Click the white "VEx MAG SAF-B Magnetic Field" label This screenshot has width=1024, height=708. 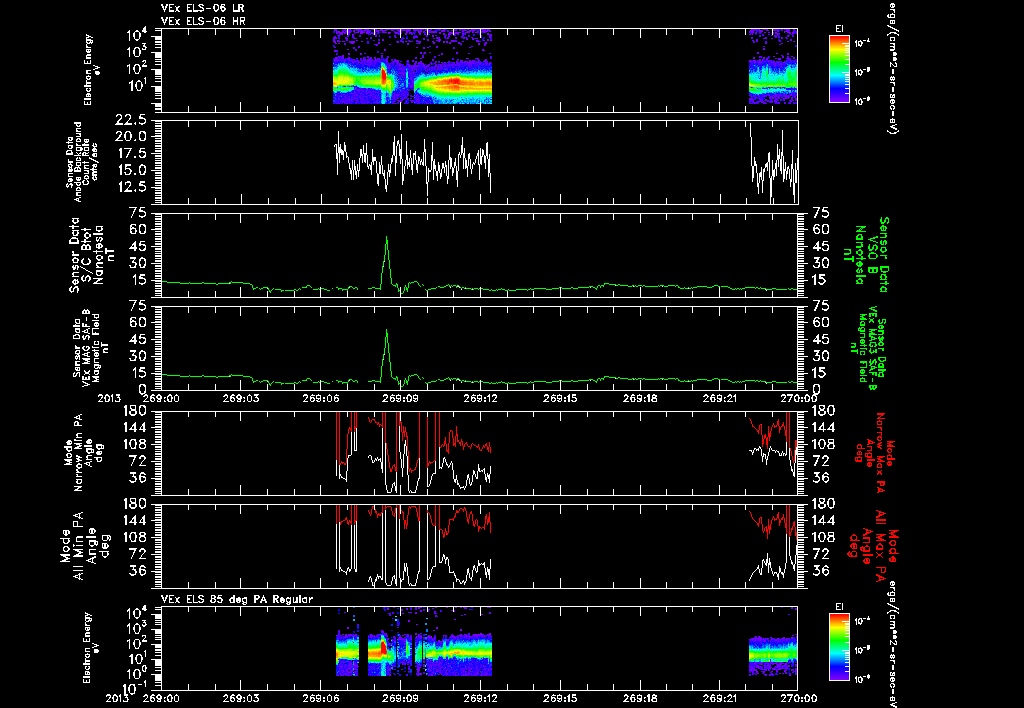click(91, 347)
